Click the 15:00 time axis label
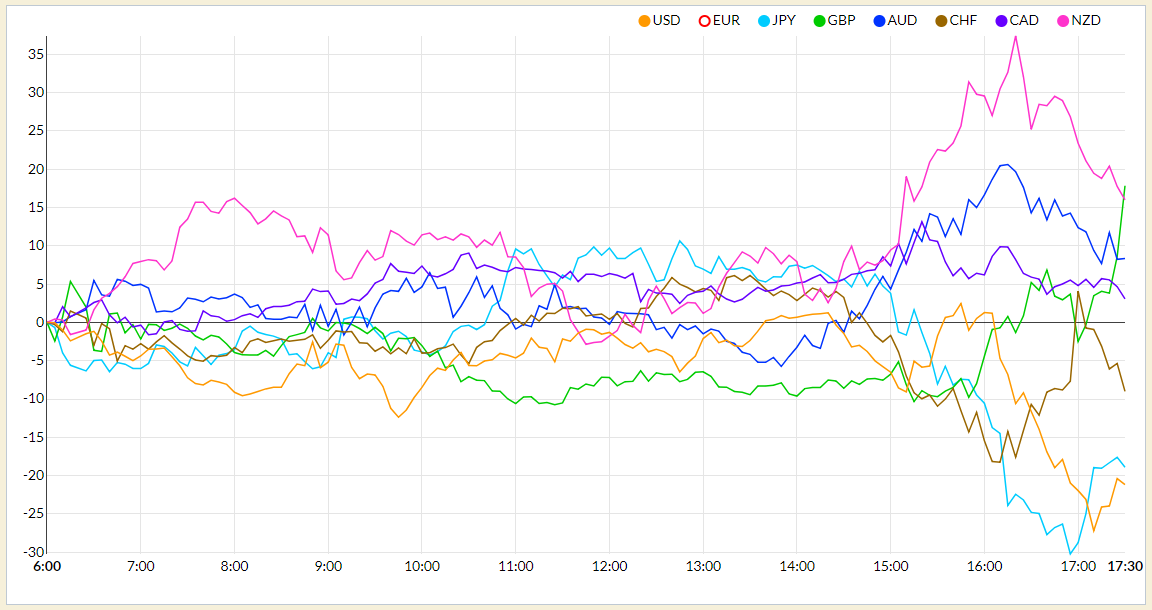The image size is (1152, 610). pos(890,566)
